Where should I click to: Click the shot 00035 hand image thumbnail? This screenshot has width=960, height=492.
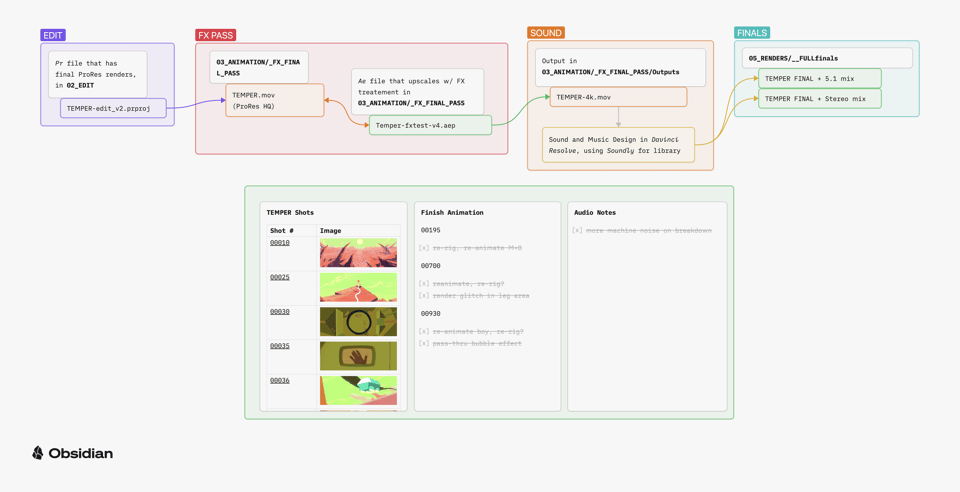tap(358, 356)
